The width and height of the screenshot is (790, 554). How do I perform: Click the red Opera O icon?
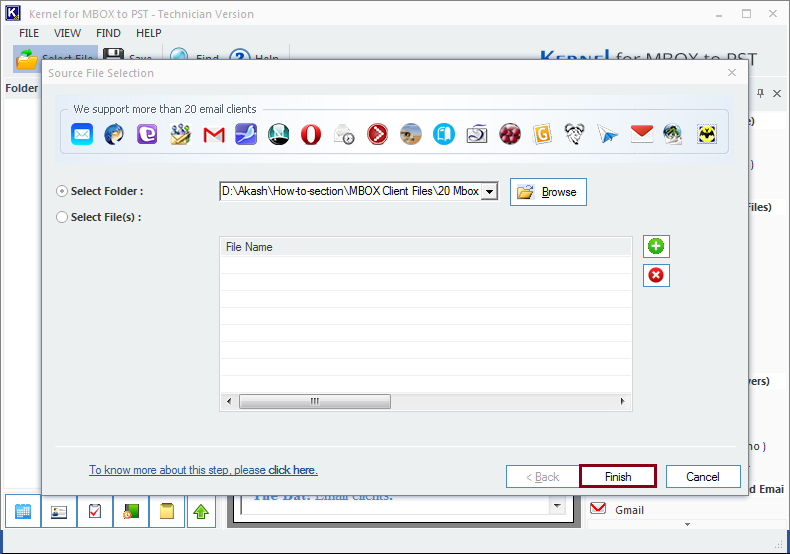click(x=311, y=134)
